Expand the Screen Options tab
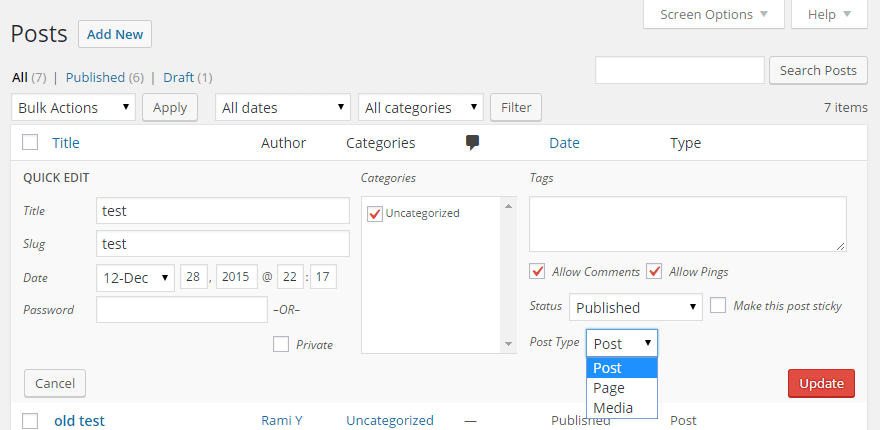880x430 pixels. coord(713,14)
